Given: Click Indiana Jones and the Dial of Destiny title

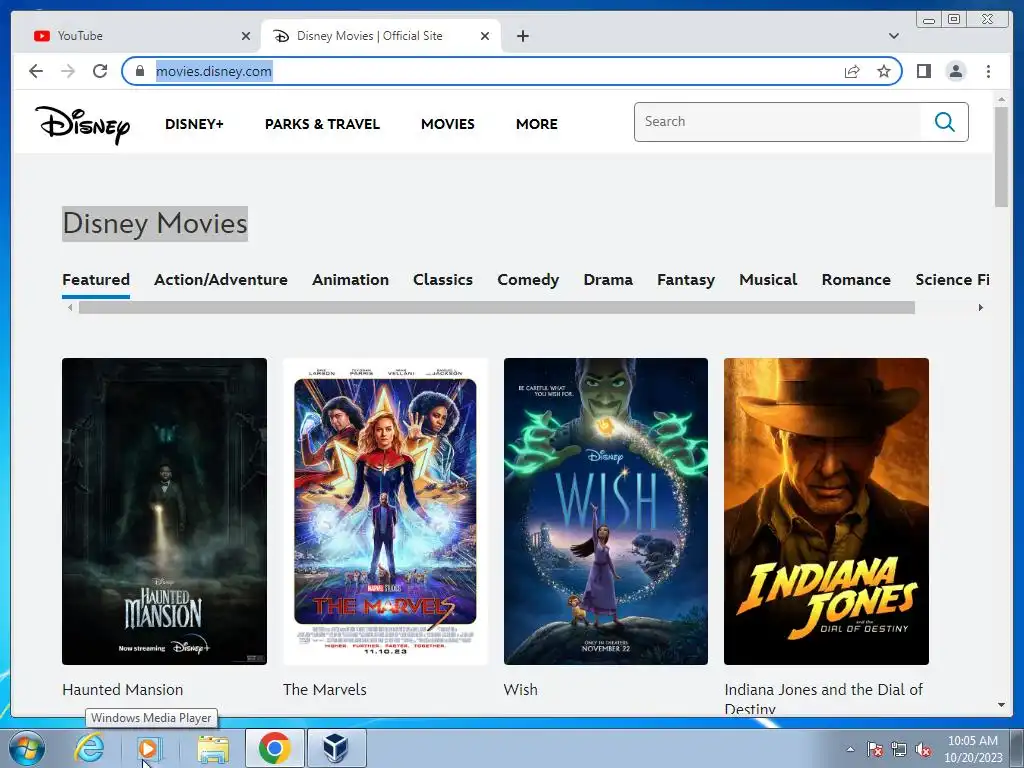Looking at the screenshot, I should click(824, 699).
